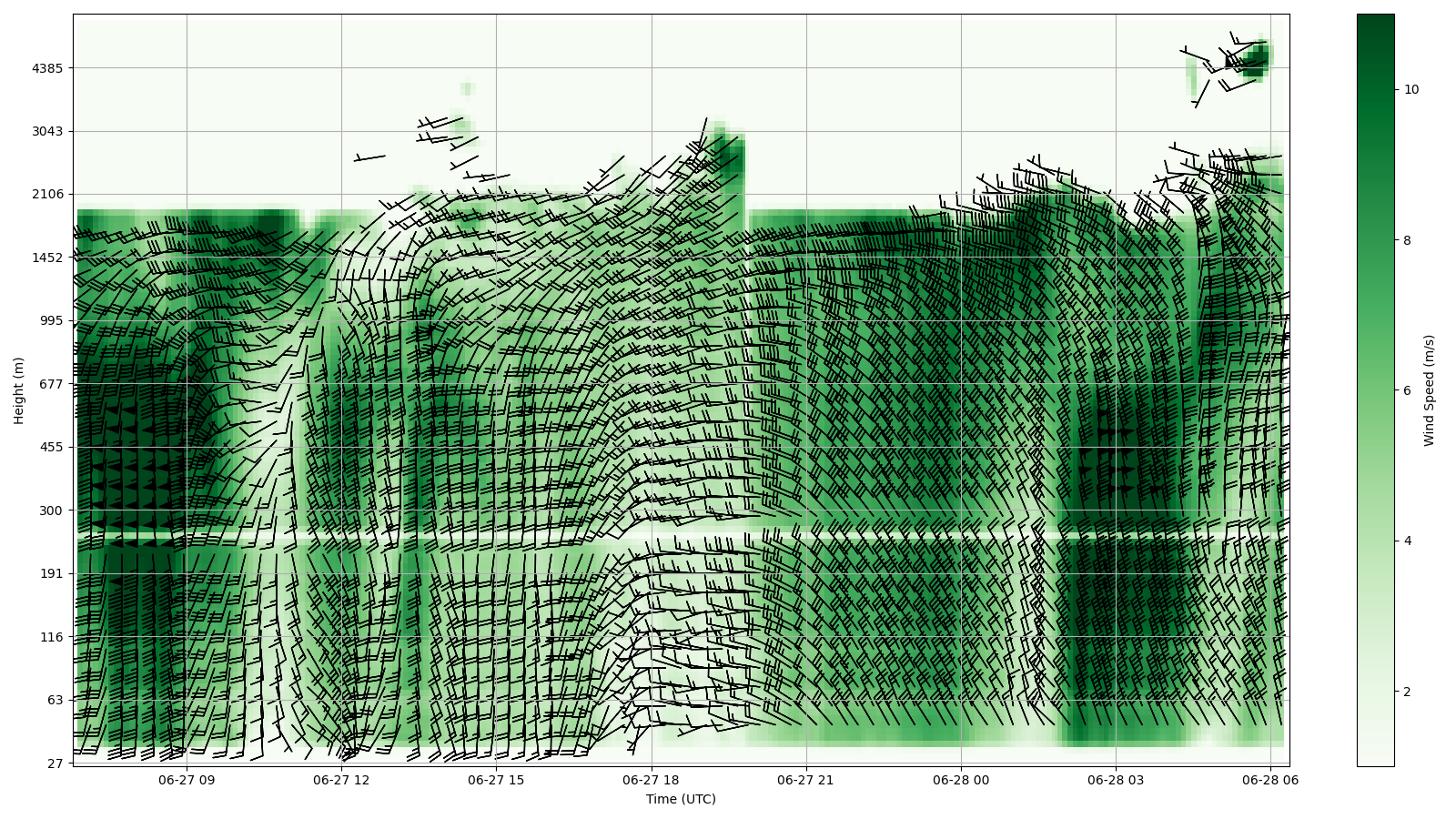Click the 63 height tick label
The height and width of the screenshot is (819, 1456).
(54, 700)
